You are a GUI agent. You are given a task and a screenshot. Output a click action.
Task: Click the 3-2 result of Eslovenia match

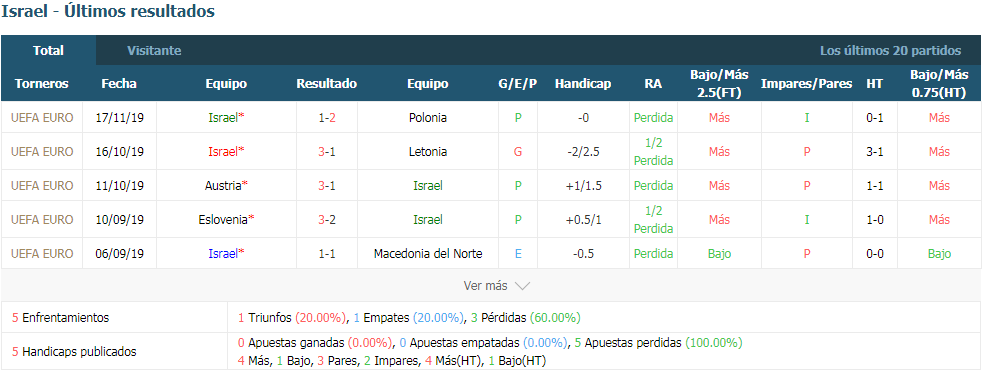point(326,219)
